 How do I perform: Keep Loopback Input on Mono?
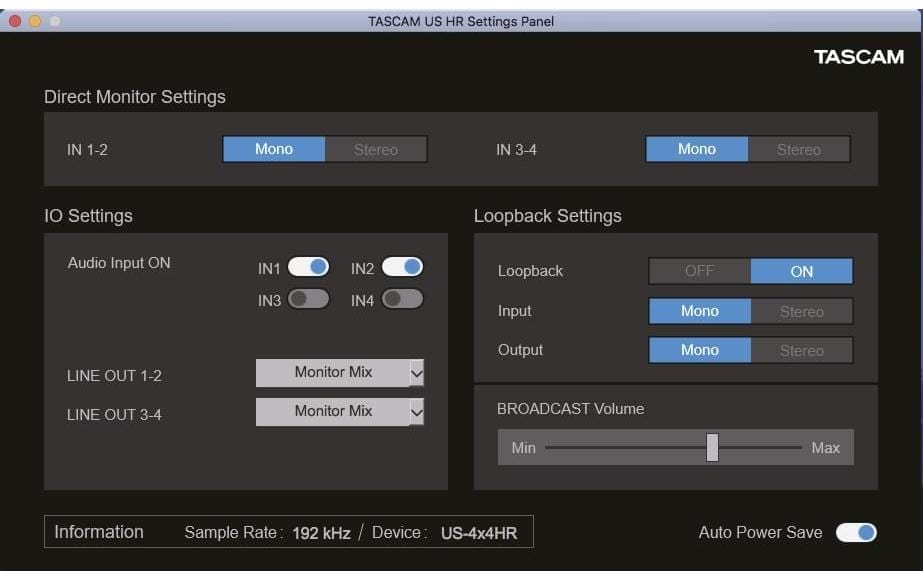[x=699, y=311]
